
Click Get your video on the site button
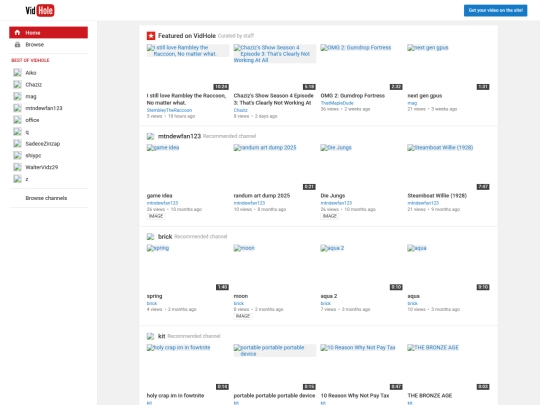point(495,10)
